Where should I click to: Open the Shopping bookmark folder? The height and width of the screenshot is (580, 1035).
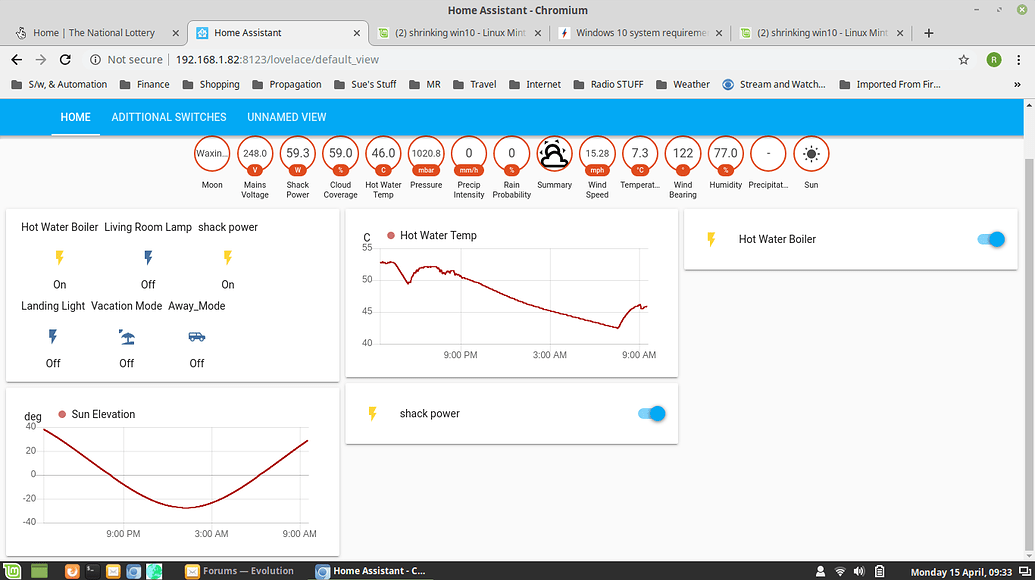point(211,84)
